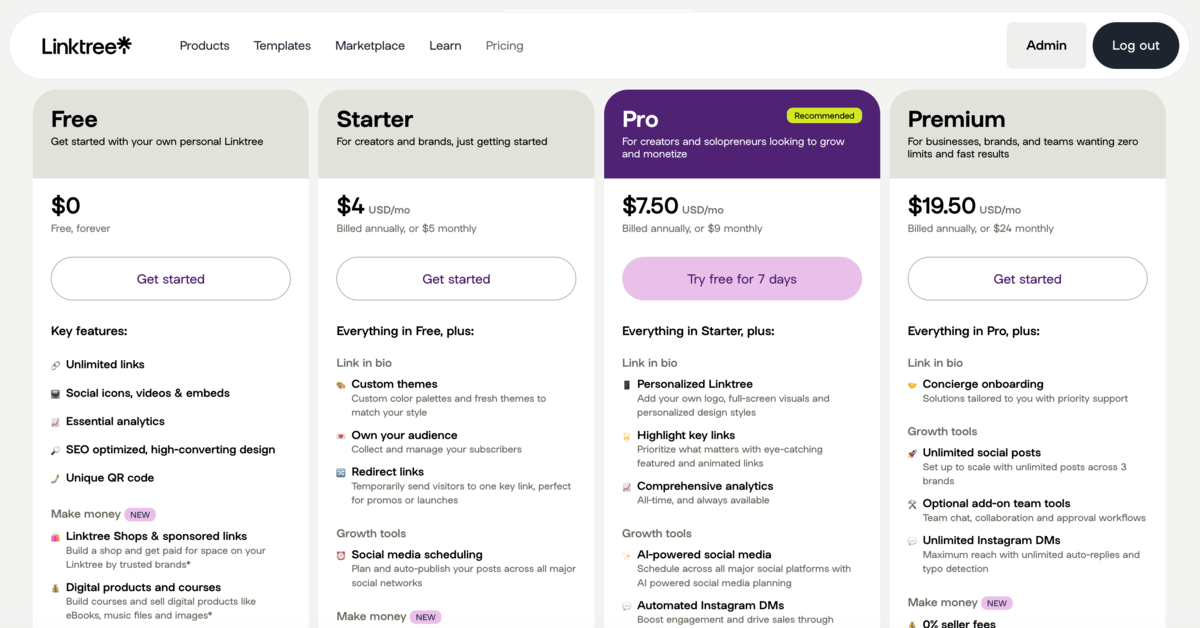Screen dimensions: 1200x628
Task: Click the Unique QR code icon
Action: click(x=56, y=478)
